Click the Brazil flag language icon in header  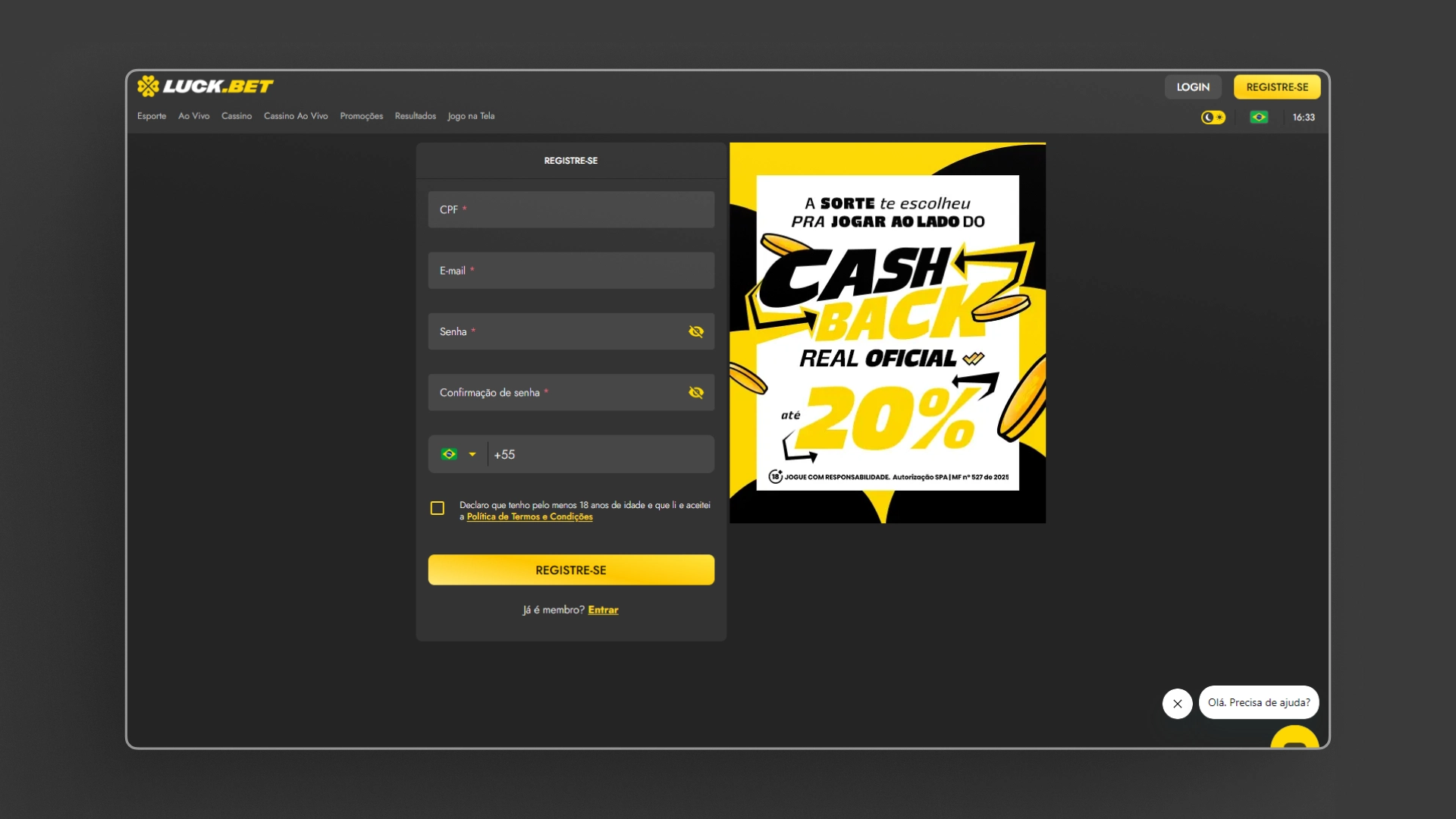(1259, 118)
